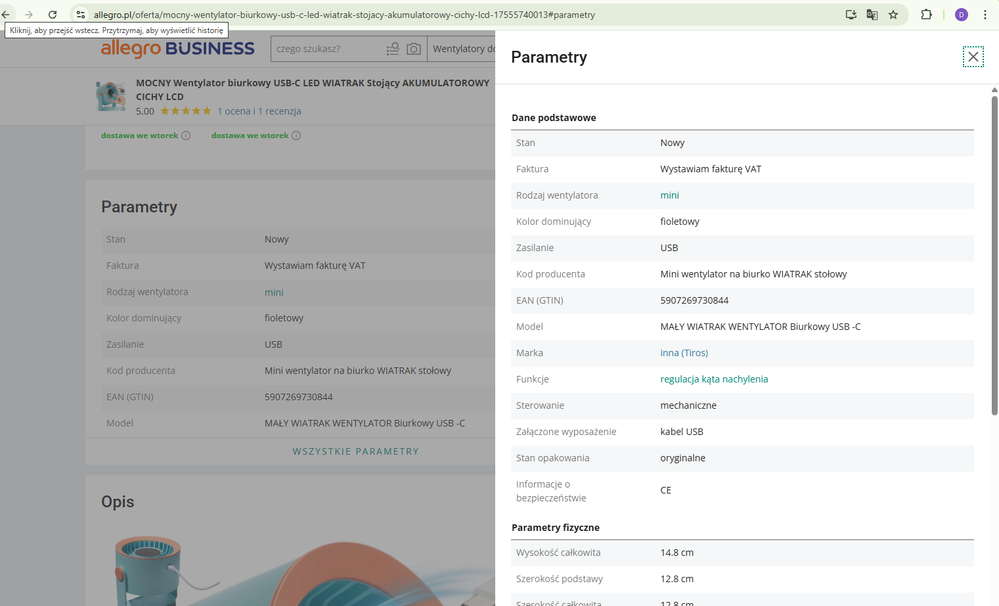This screenshot has height=606, width=999.
Task: Click the 'czego szukasz?' search field
Action: 325,49
